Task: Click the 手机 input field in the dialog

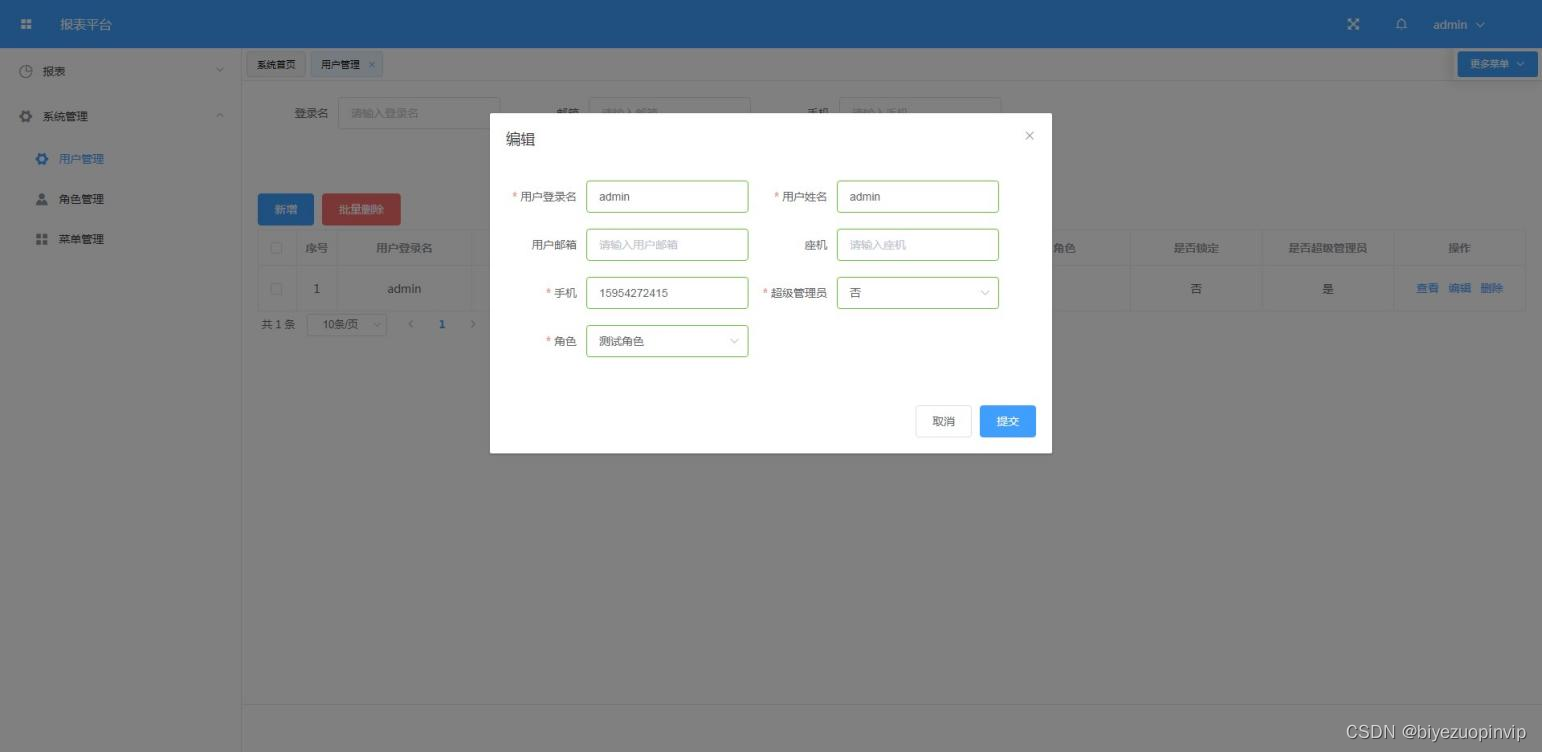Action: tap(666, 292)
